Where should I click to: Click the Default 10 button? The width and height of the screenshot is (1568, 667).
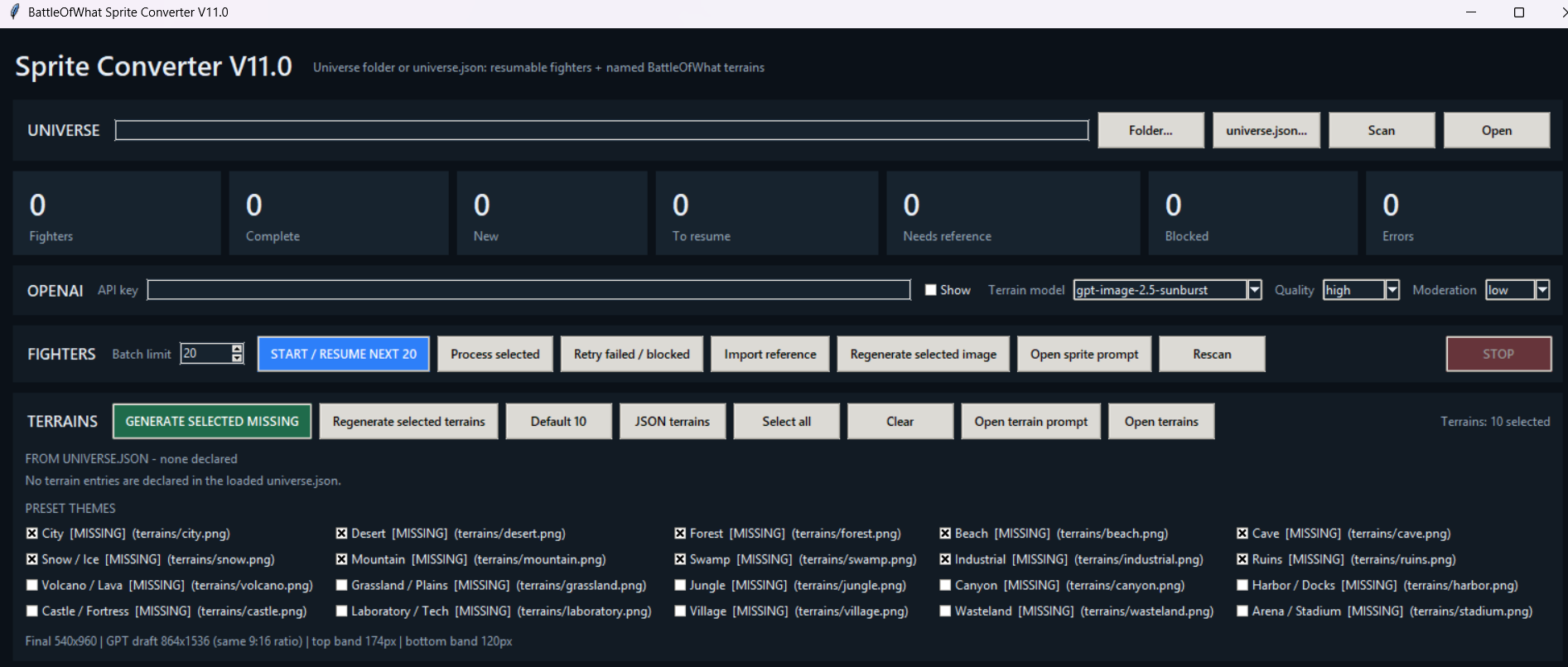[559, 421]
